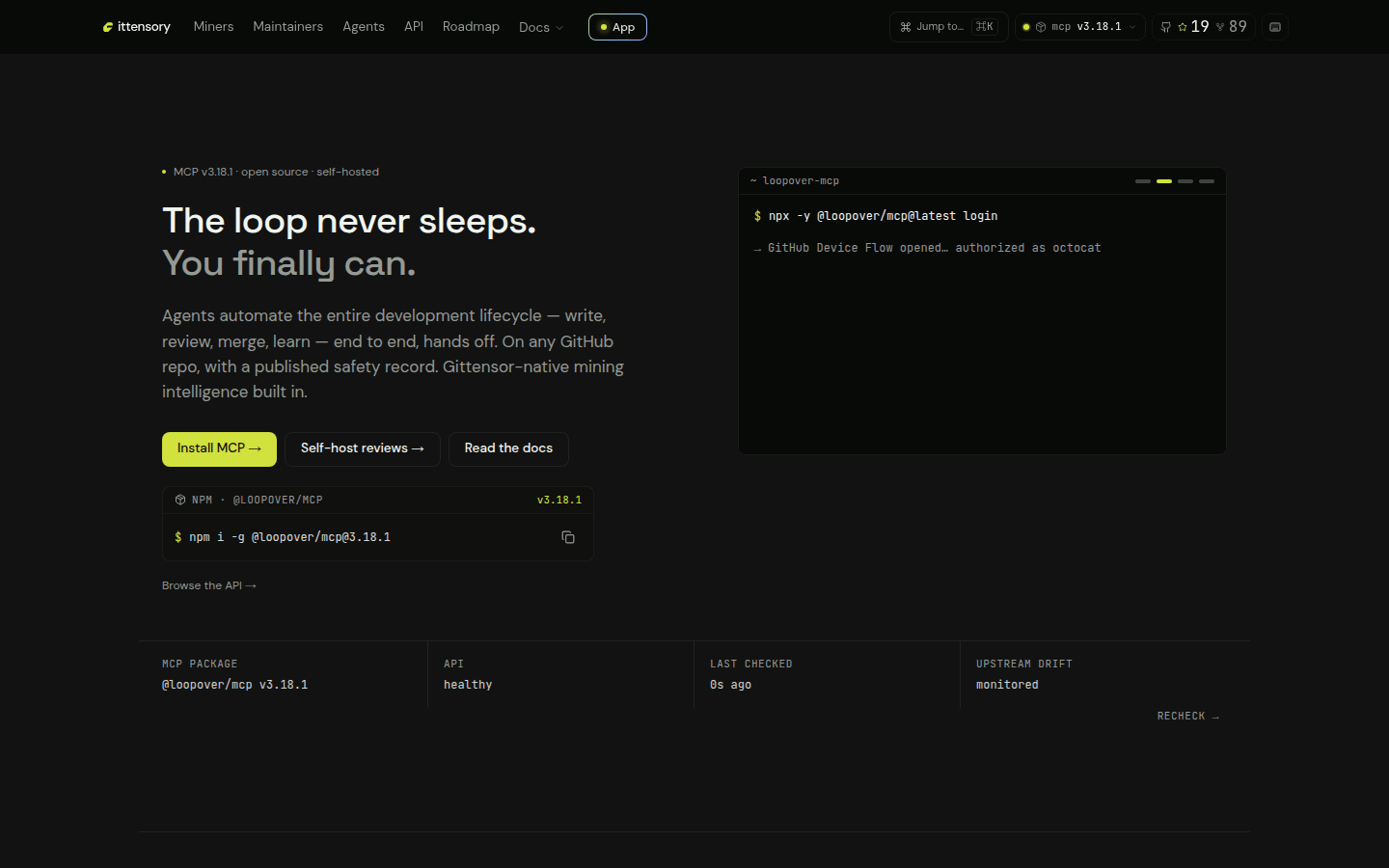Open the Jump to command palette

tap(948, 27)
